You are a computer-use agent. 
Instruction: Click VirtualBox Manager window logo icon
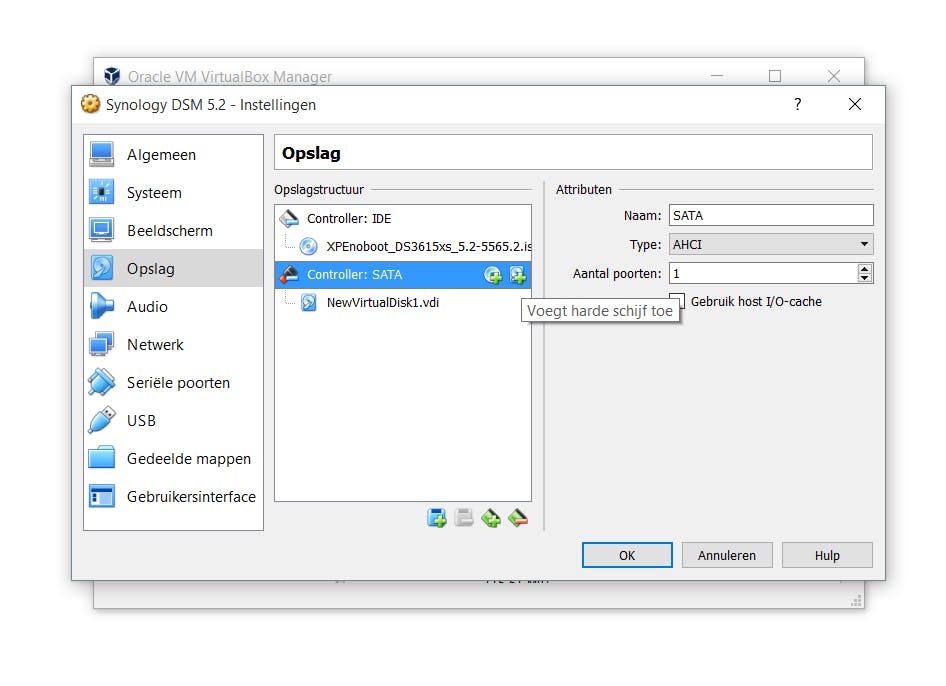pyautogui.click(x=112, y=75)
